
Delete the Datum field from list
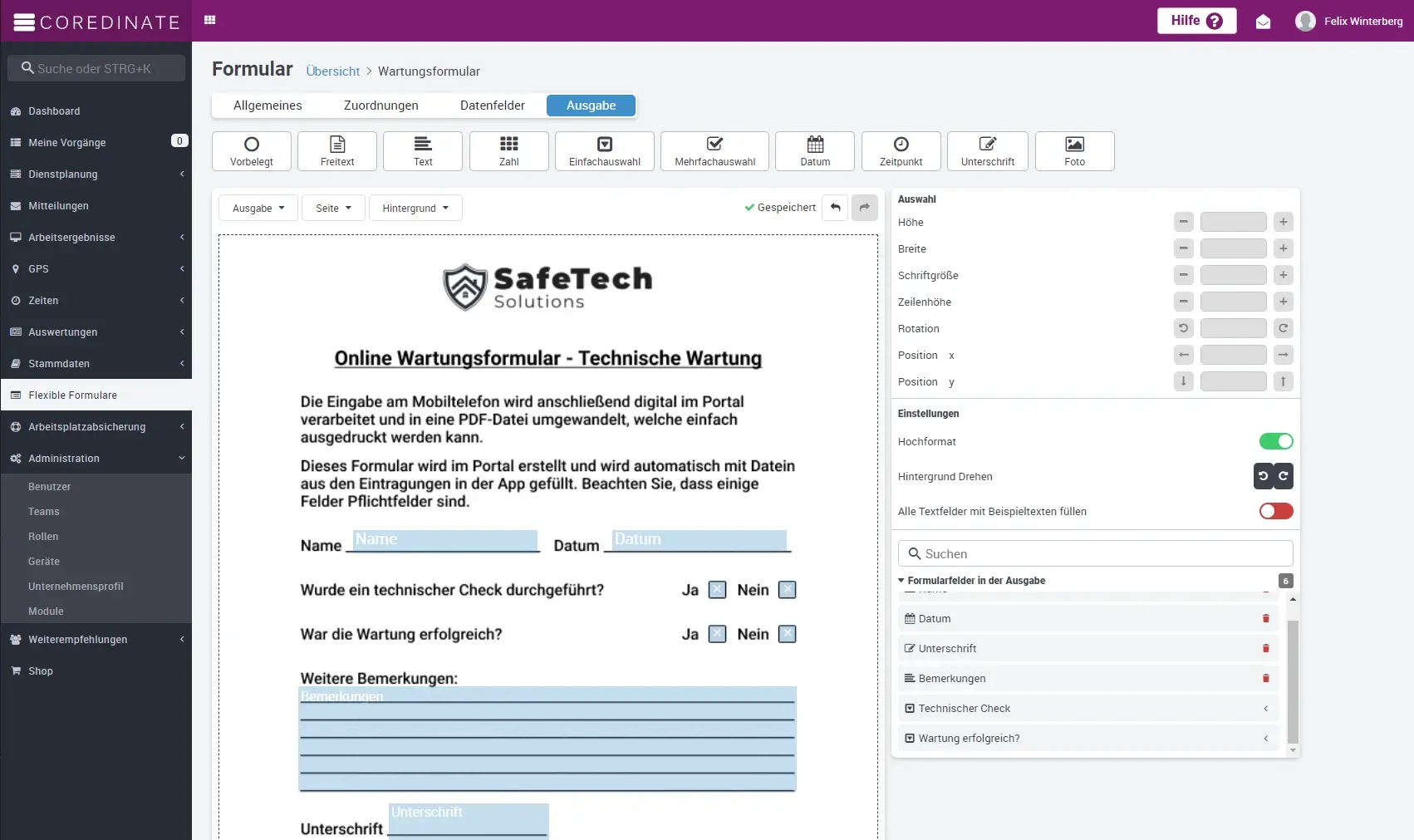point(1265,619)
